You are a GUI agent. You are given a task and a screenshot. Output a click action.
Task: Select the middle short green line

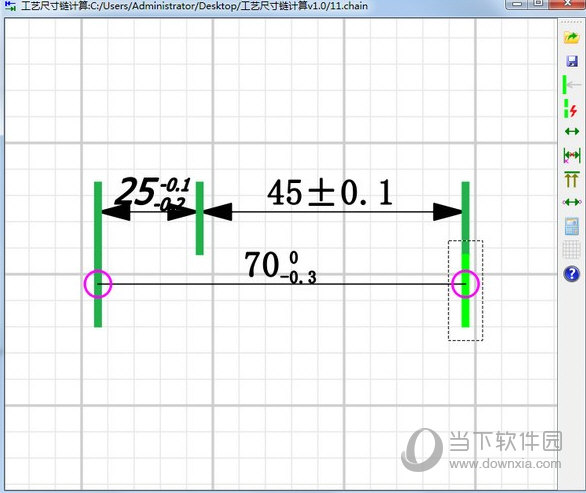click(200, 218)
